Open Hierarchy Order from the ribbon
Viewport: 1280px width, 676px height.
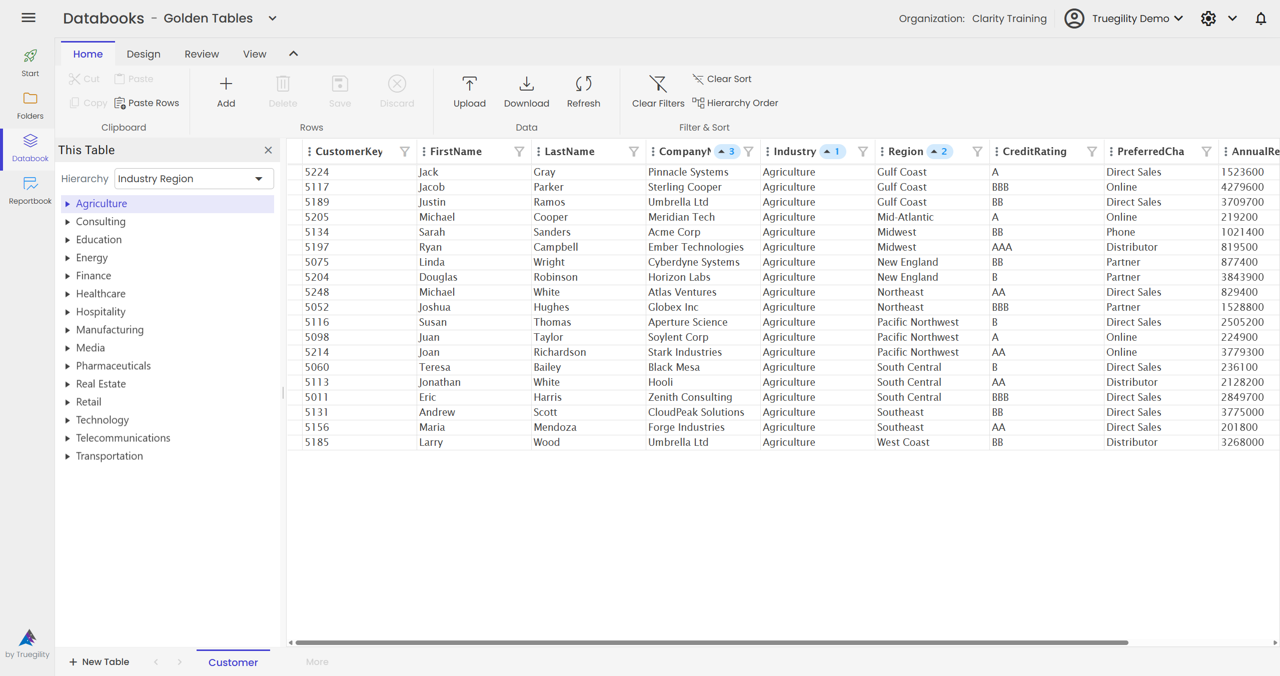click(x=735, y=102)
